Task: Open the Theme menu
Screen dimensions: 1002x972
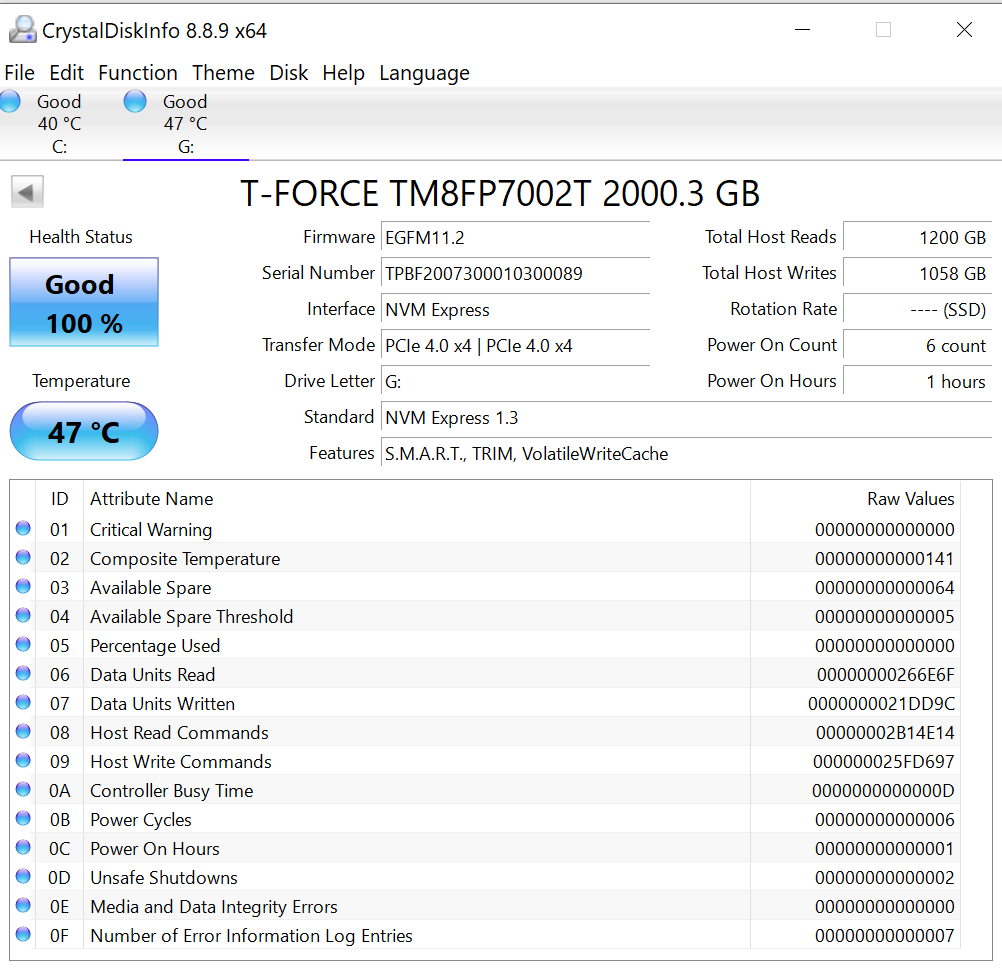Action: (x=223, y=73)
